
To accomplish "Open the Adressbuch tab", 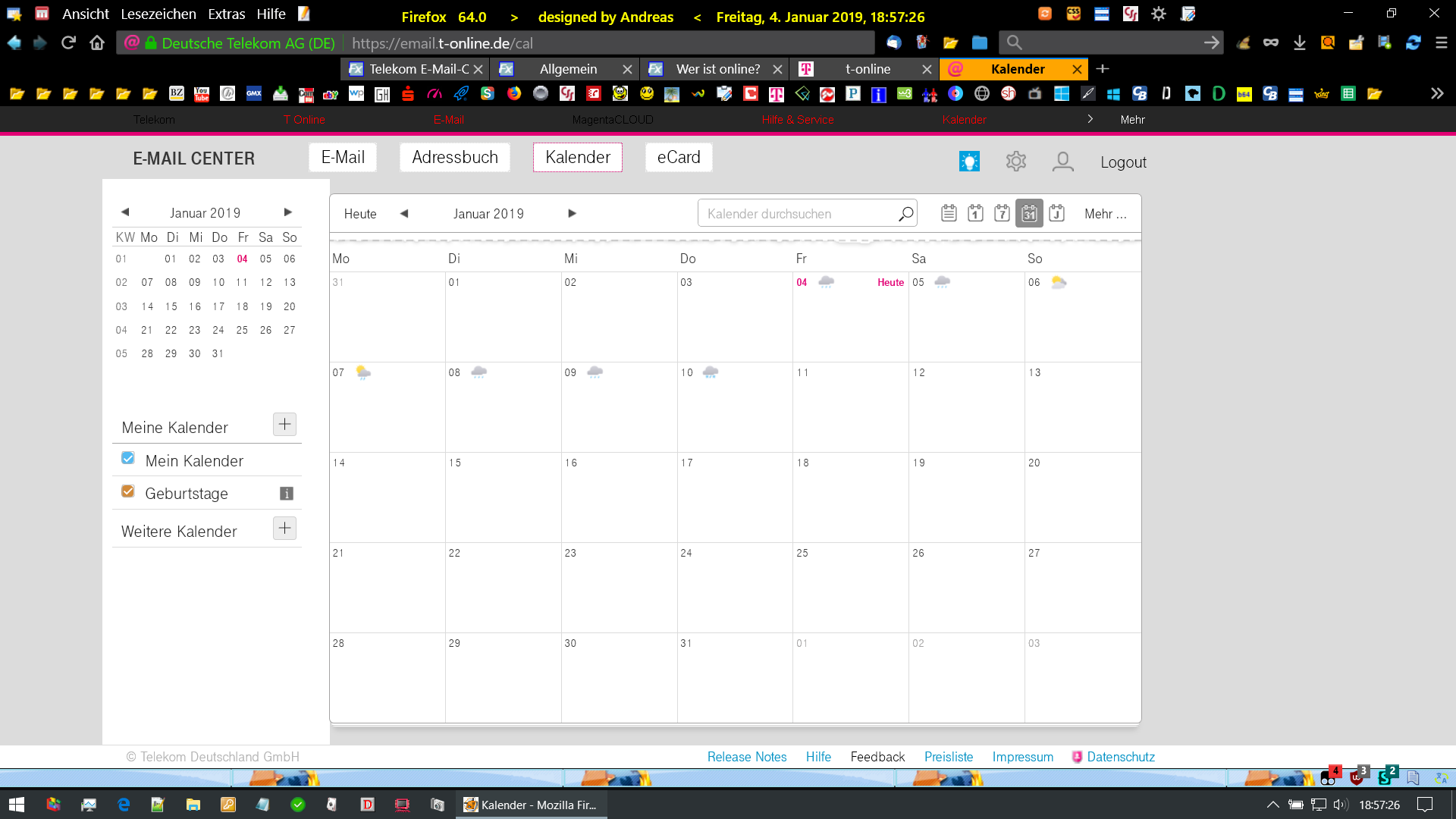I will [x=455, y=157].
